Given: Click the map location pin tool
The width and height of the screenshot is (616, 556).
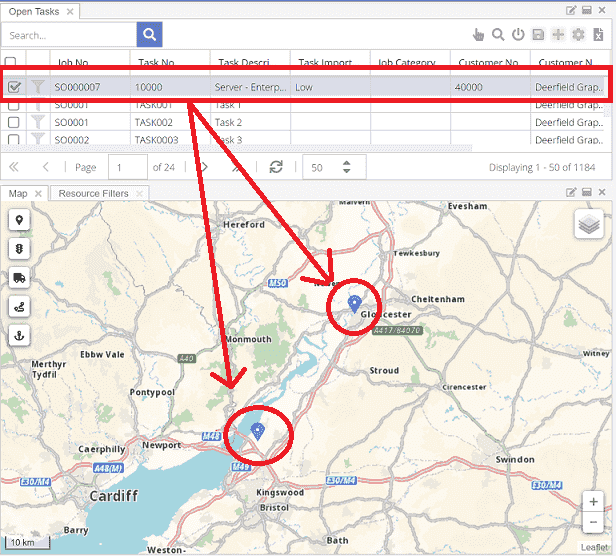Looking at the screenshot, I should tap(19, 220).
